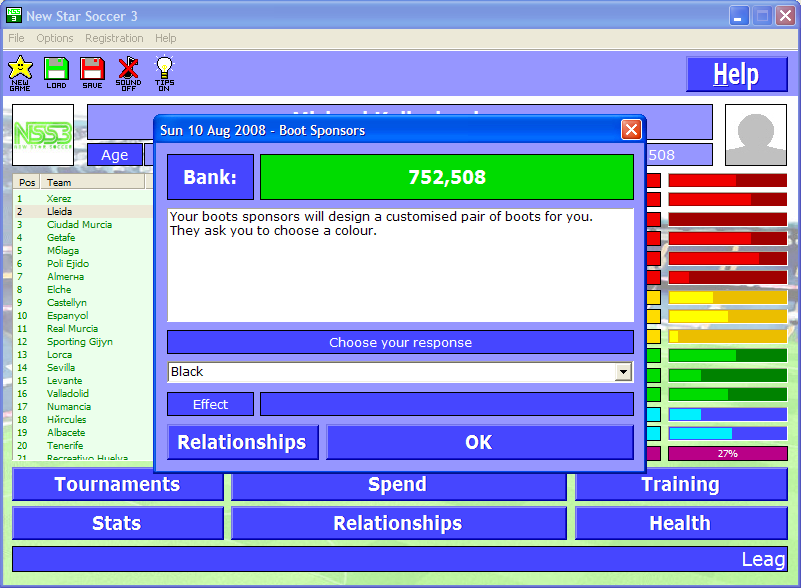
Task: Open the Registration menu
Action: point(114,38)
